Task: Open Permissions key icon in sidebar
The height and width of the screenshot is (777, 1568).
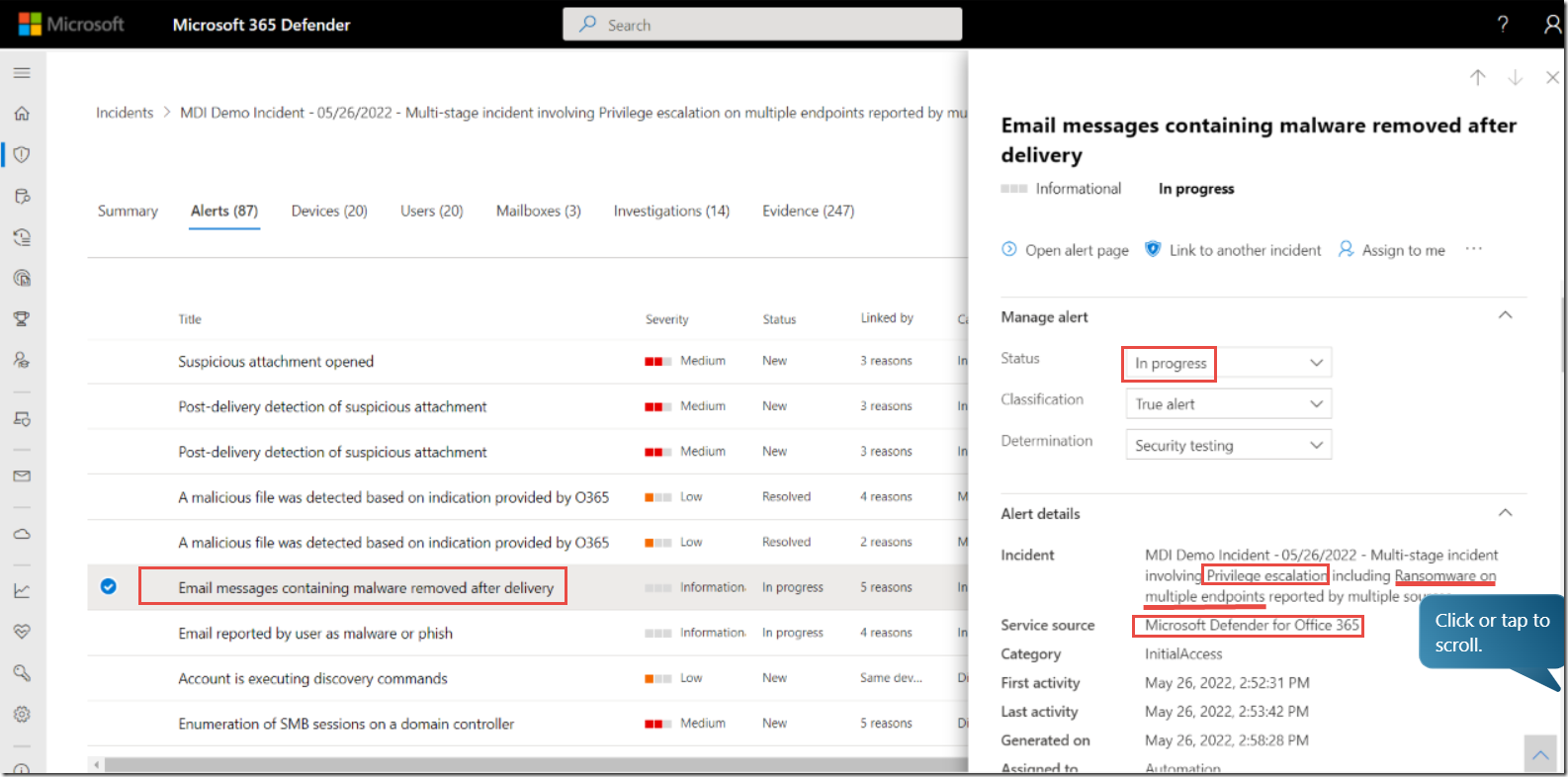Action: click(x=22, y=673)
